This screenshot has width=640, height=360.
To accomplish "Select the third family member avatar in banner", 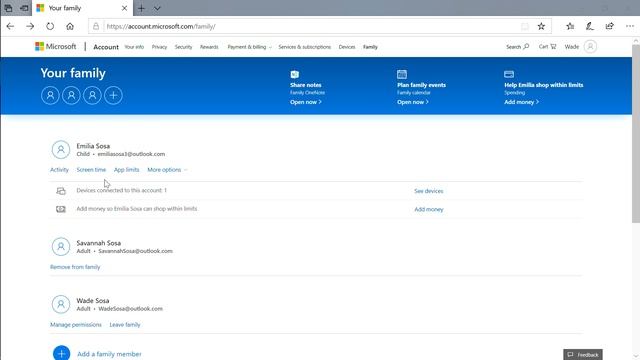I will click(x=93, y=96).
